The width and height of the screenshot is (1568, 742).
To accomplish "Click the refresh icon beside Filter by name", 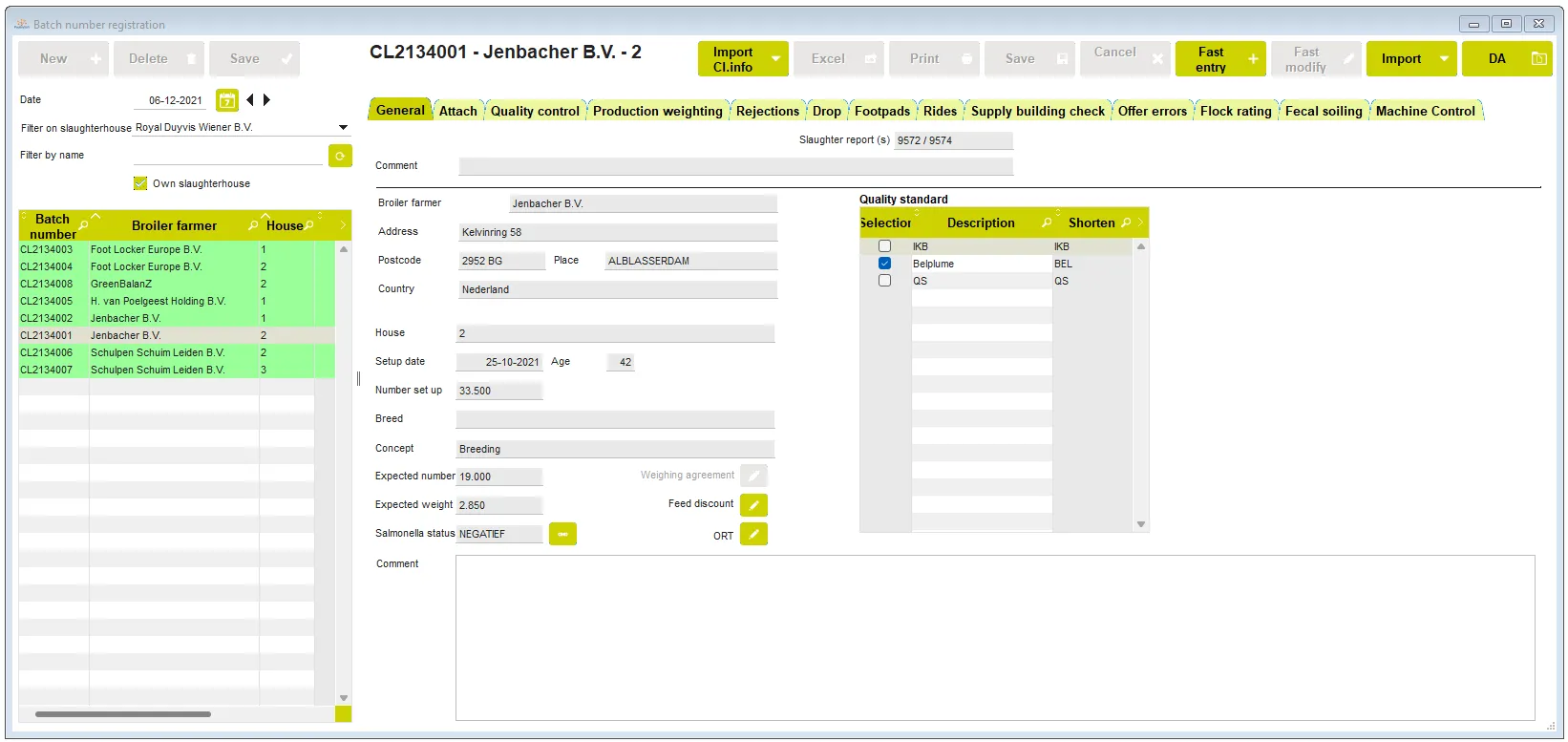I will tap(340, 156).
